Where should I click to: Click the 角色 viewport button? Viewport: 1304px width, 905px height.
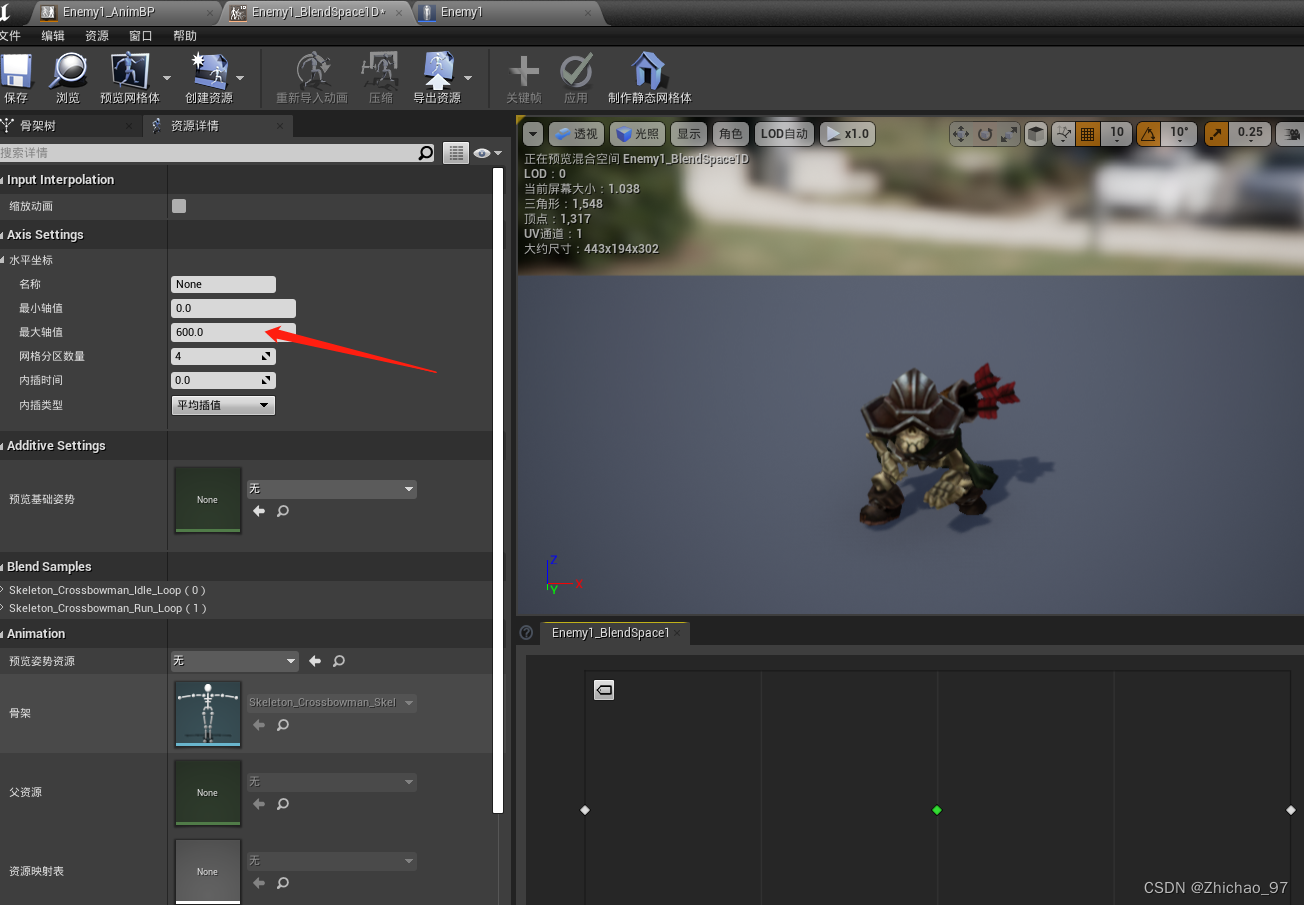pyautogui.click(x=730, y=133)
